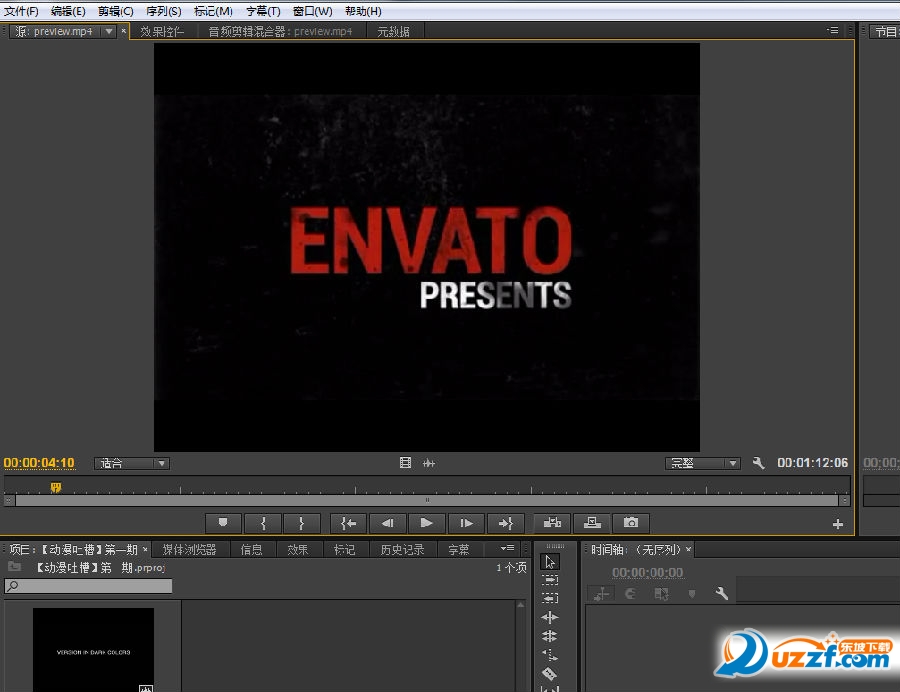Select the Razor tool in tools panel
This screenshot has height=692, width=900.
click(549, 674)
